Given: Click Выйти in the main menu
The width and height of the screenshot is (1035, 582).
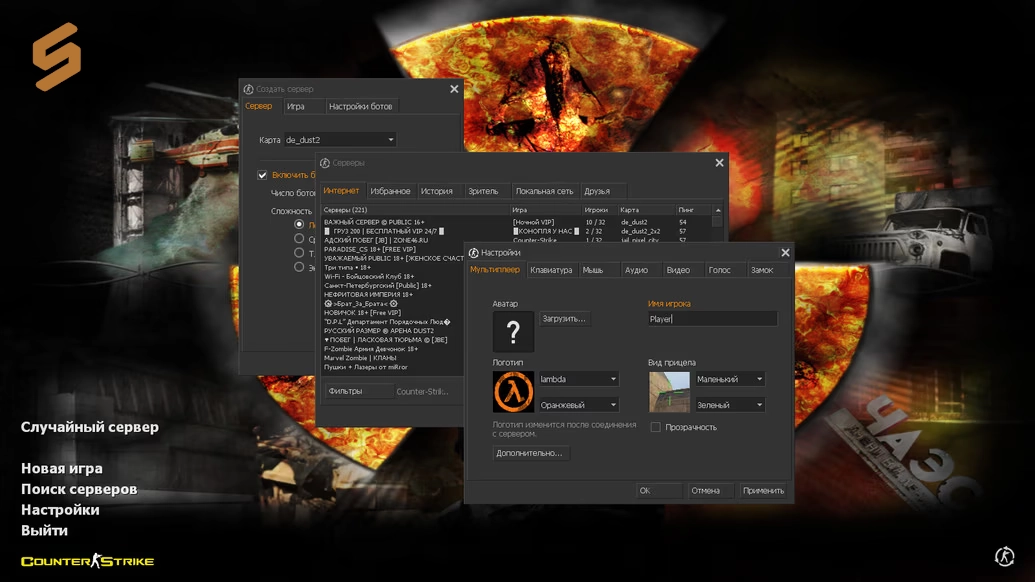Looking at the screenshot, I should (44, 530).
